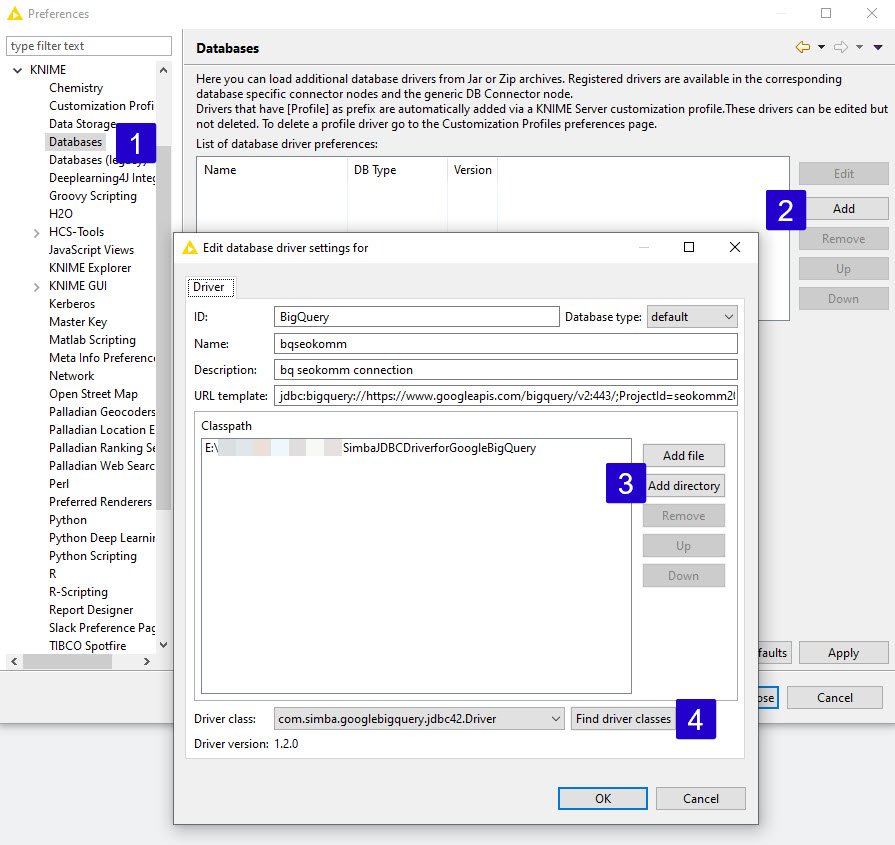This screenshot has height=845, width=895.
Task: Open the Database type combo box
Action: click(x=692, y=317)
